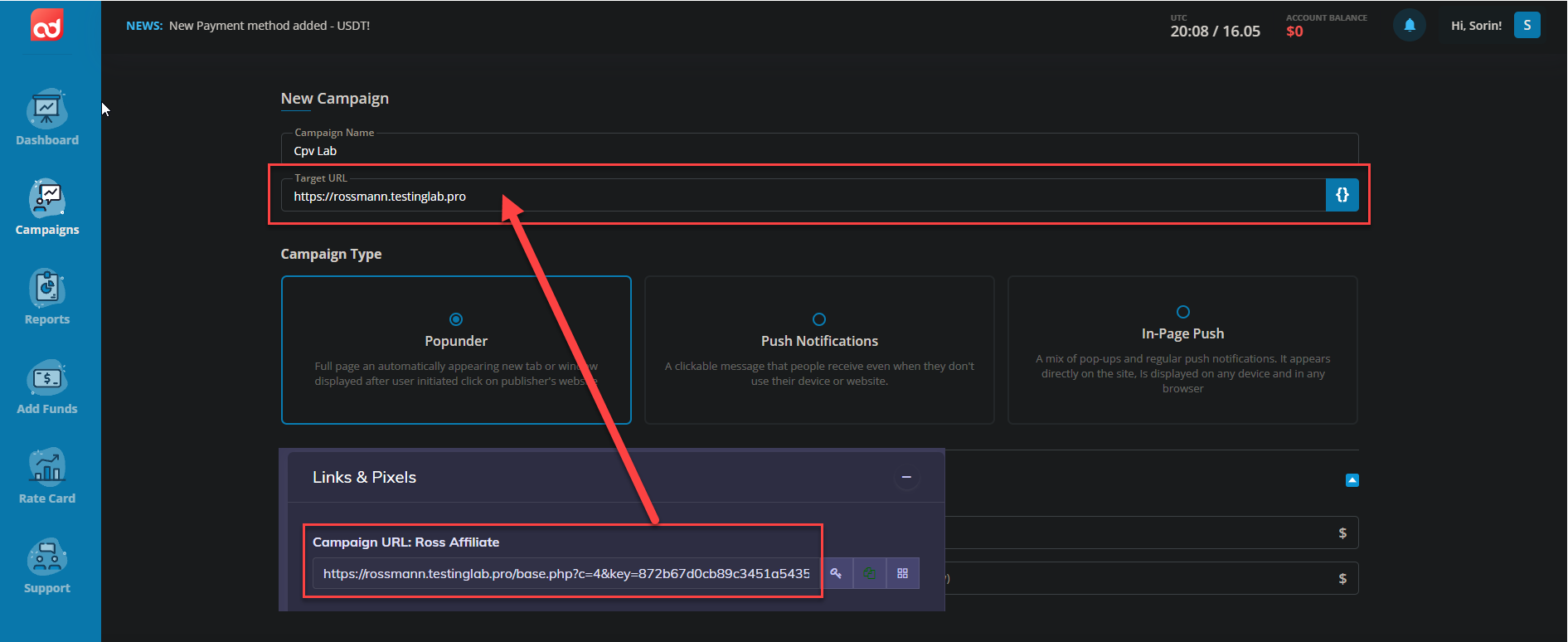Open the Dashboard from the sidebar
This screenshot has height=642, width=1568.
tap(47, 118)
